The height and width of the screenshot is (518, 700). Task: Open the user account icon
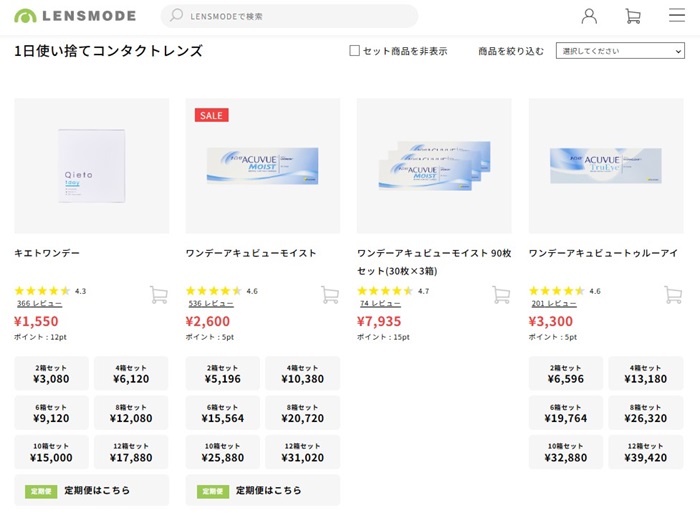coord(589,16)
